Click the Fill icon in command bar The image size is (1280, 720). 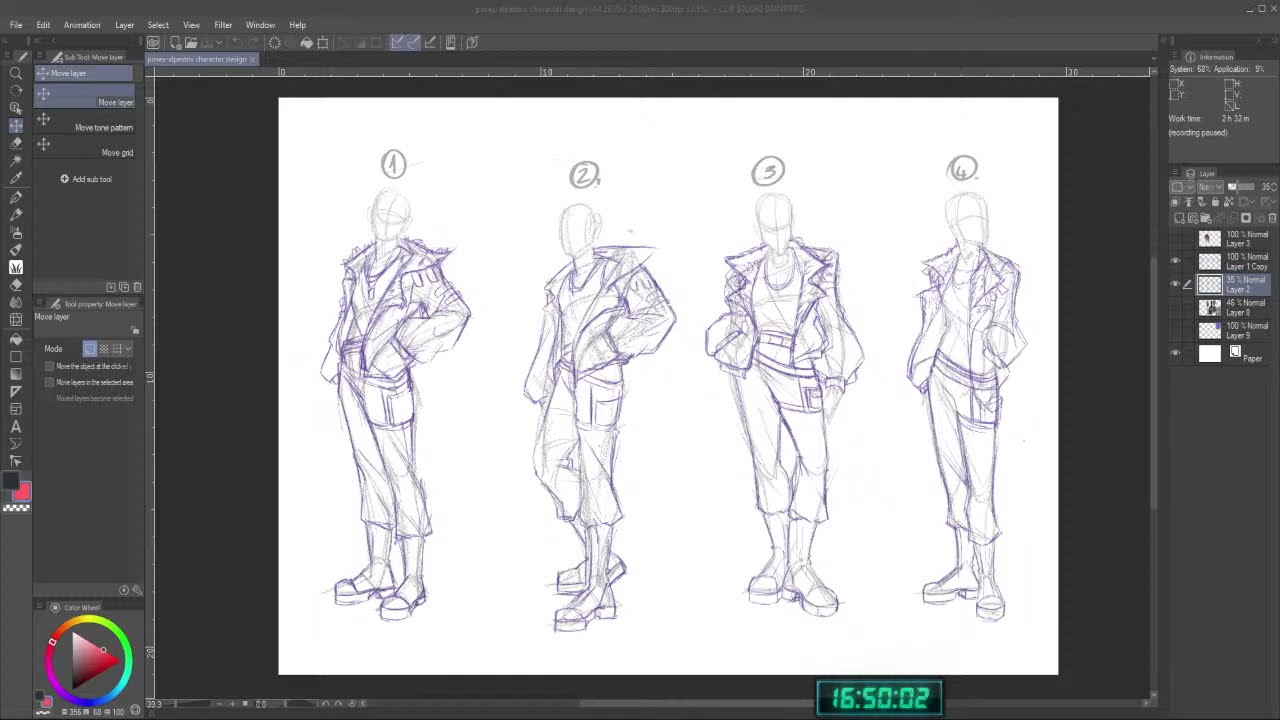(x=307, y=42)
